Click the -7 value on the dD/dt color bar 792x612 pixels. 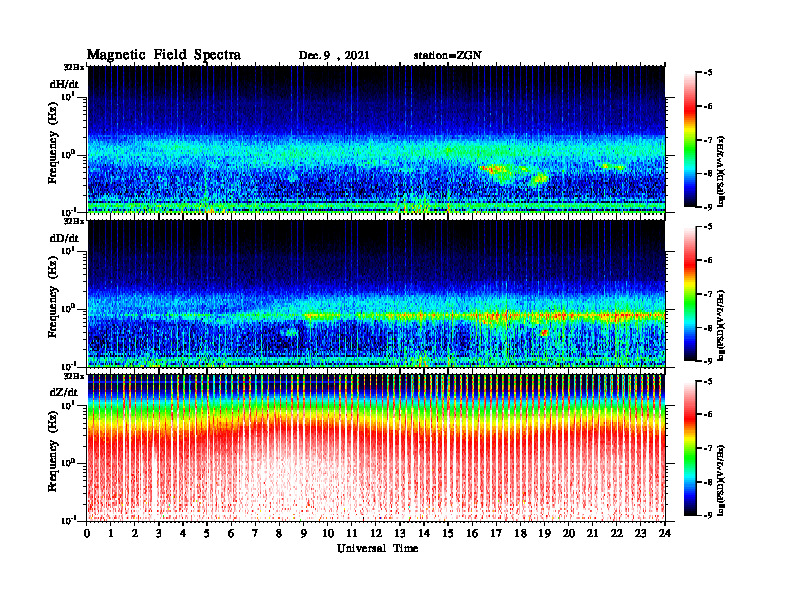tap(708, 294)
